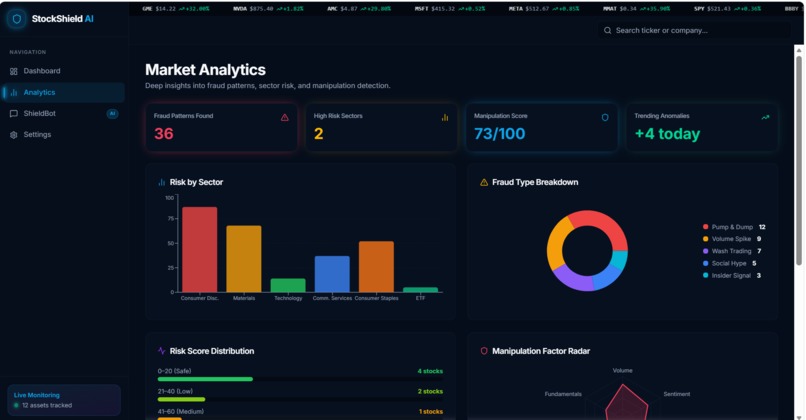806x420 pixels.
Task: Click the 0-20 (Safe) progress bar
Action: tap(300, 379)
